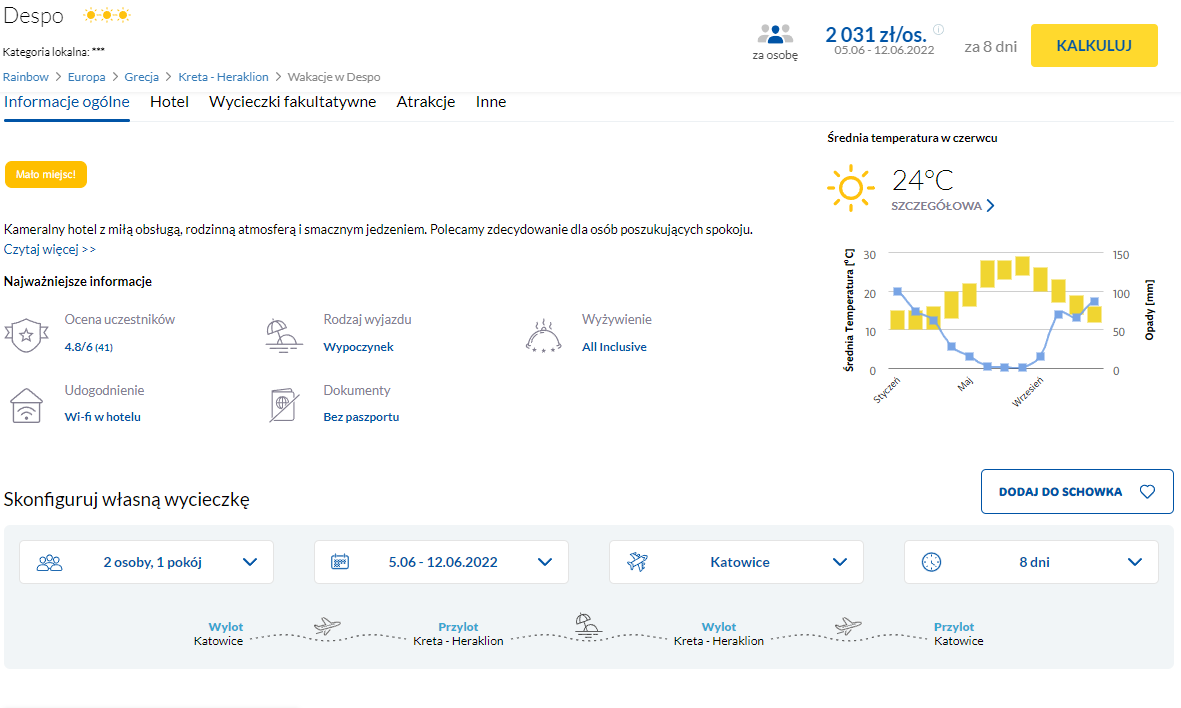Screen dimensions: 1181x708
Task: Expand the Katowice departure airport dropdown
Action: click(x=736, y=562)
